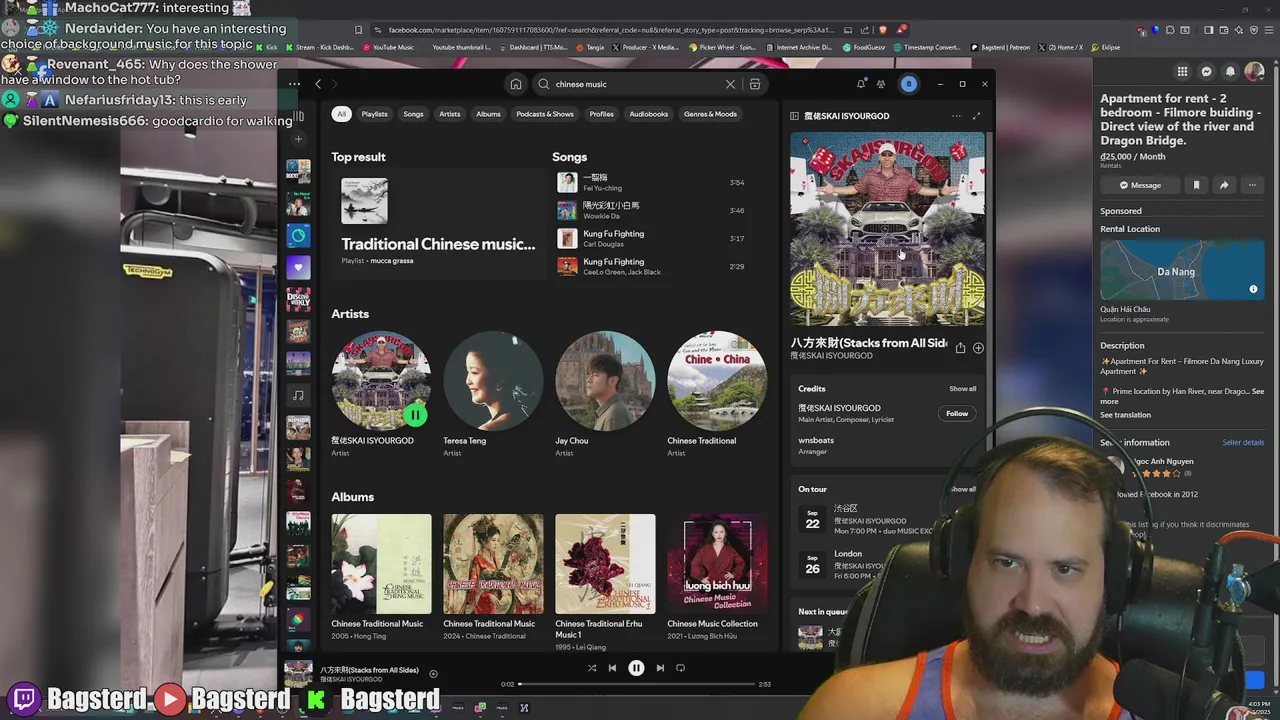The width and height of the screenshot is (1280, 720).
Task: Expand the listing description with 'See more'
Action: (1258, 391)
